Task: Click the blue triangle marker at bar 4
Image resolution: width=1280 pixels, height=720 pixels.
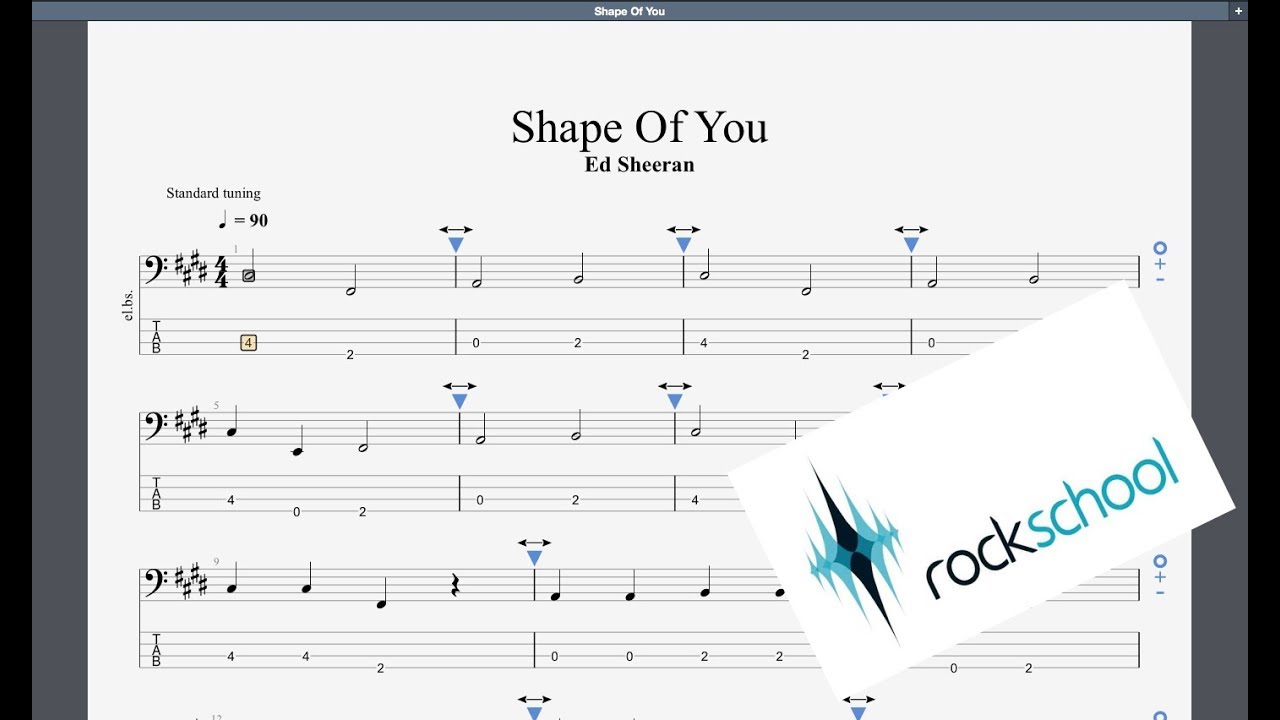Action: tap(911, 245)
